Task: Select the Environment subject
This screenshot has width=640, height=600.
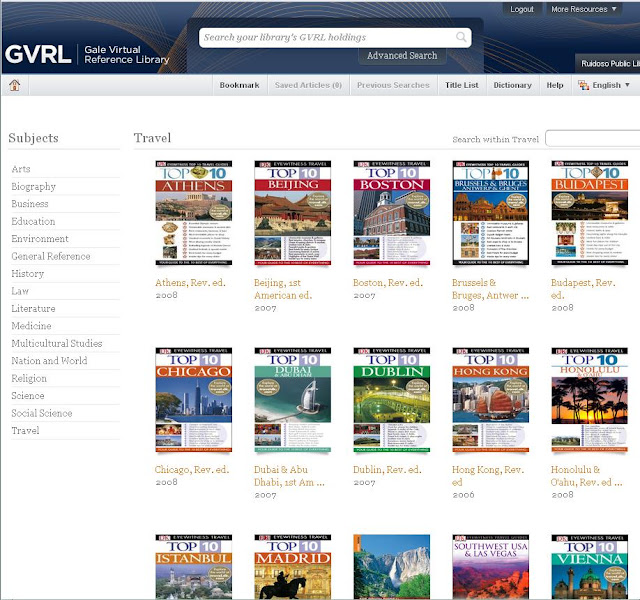Action: click(40, 239)
